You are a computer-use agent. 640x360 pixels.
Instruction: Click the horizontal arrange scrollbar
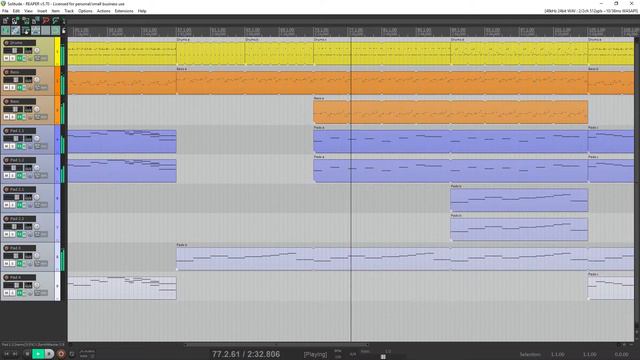point(277,345)
